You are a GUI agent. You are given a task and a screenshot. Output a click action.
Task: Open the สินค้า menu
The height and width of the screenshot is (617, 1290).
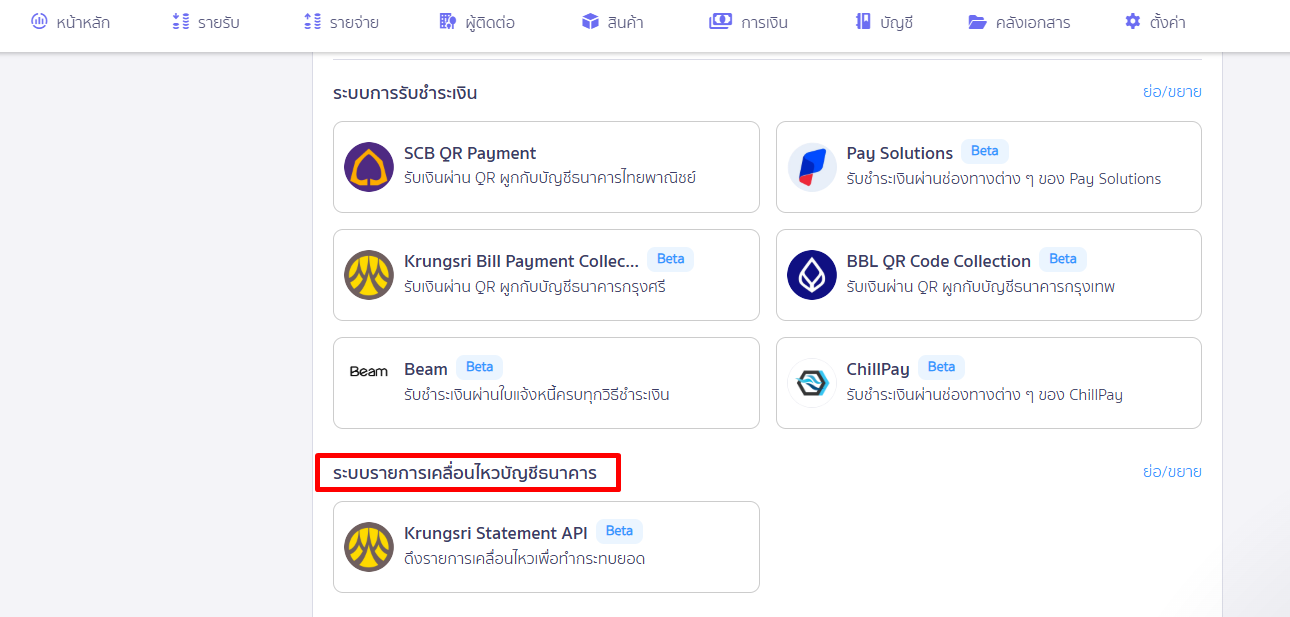coord(613,22)
